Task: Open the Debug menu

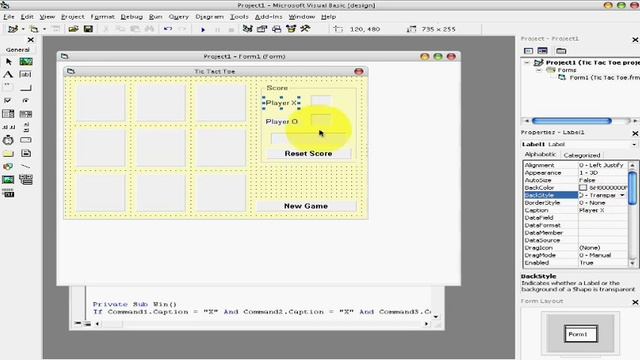Action: (x=131, y=17)
